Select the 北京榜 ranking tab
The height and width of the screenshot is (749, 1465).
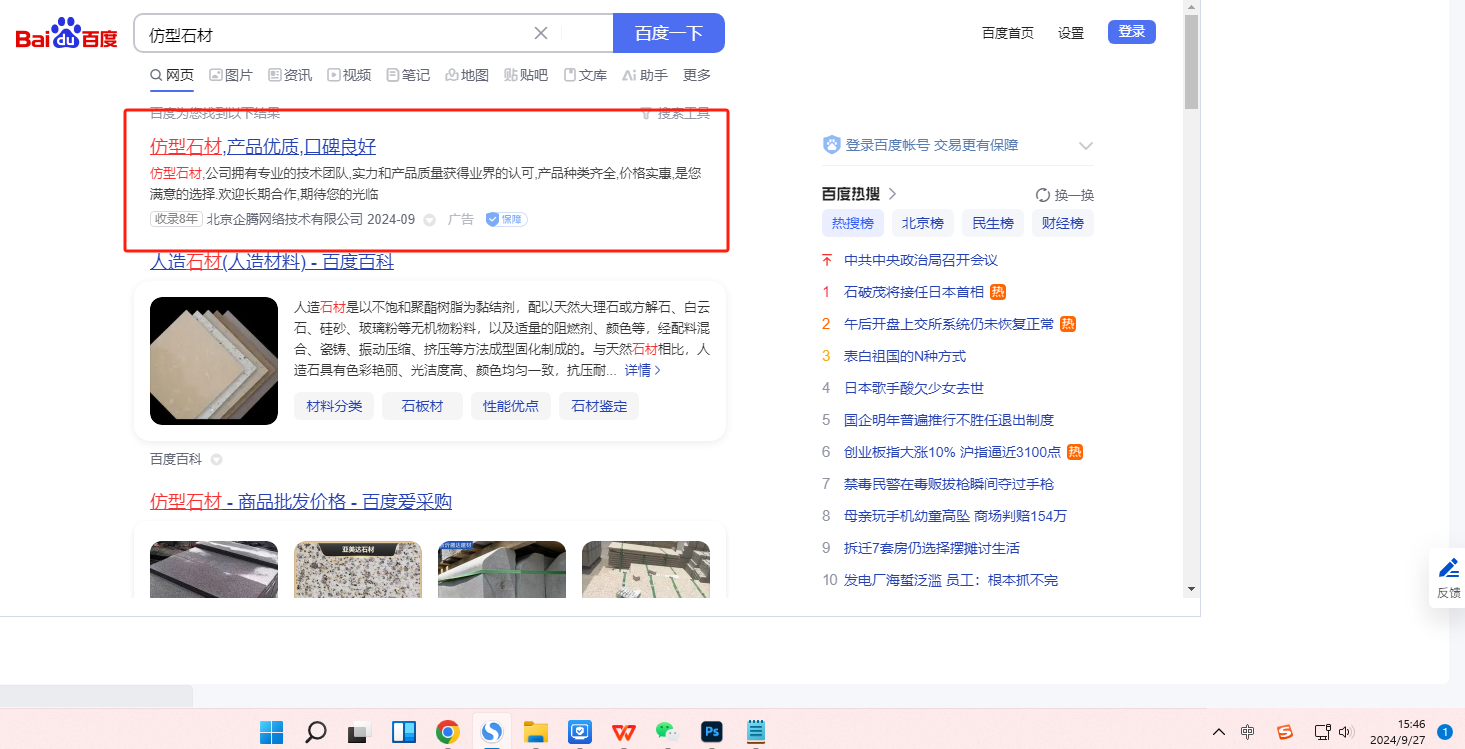point(923,223)
